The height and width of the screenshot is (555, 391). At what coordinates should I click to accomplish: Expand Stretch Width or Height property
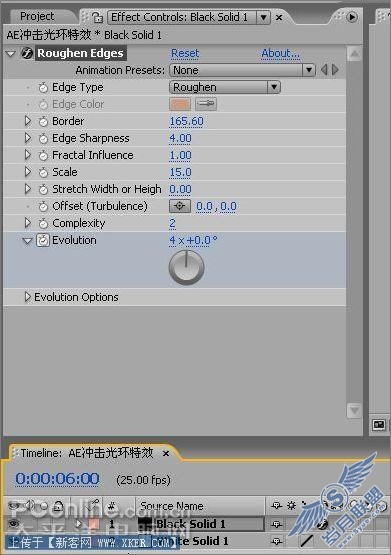28,189
